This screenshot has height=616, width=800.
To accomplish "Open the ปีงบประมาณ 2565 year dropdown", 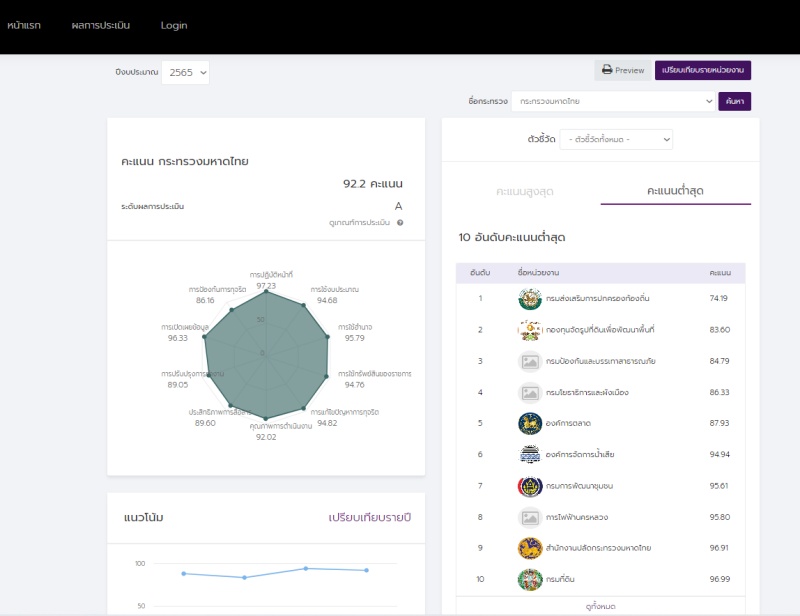I will click(x=187, y=72).
